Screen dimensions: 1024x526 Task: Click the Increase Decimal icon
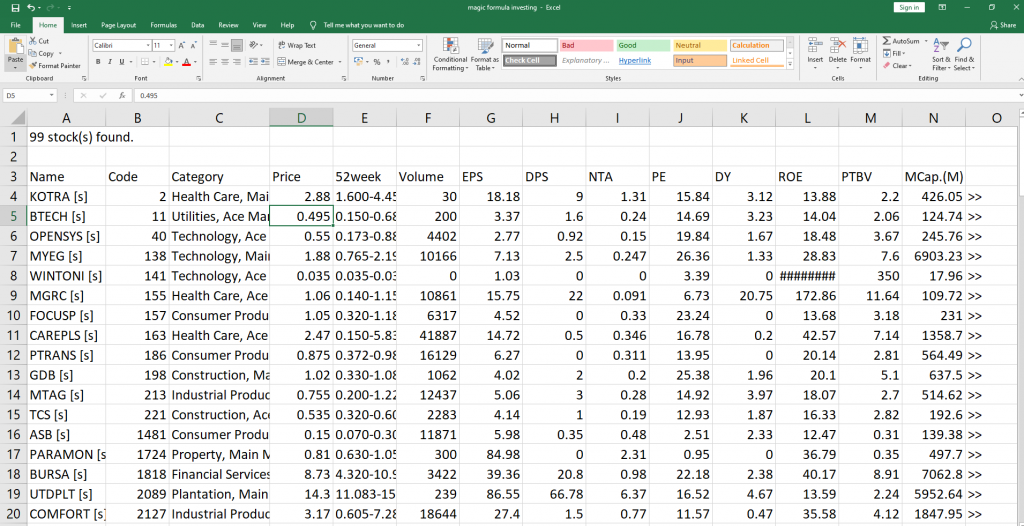[405, 62]
